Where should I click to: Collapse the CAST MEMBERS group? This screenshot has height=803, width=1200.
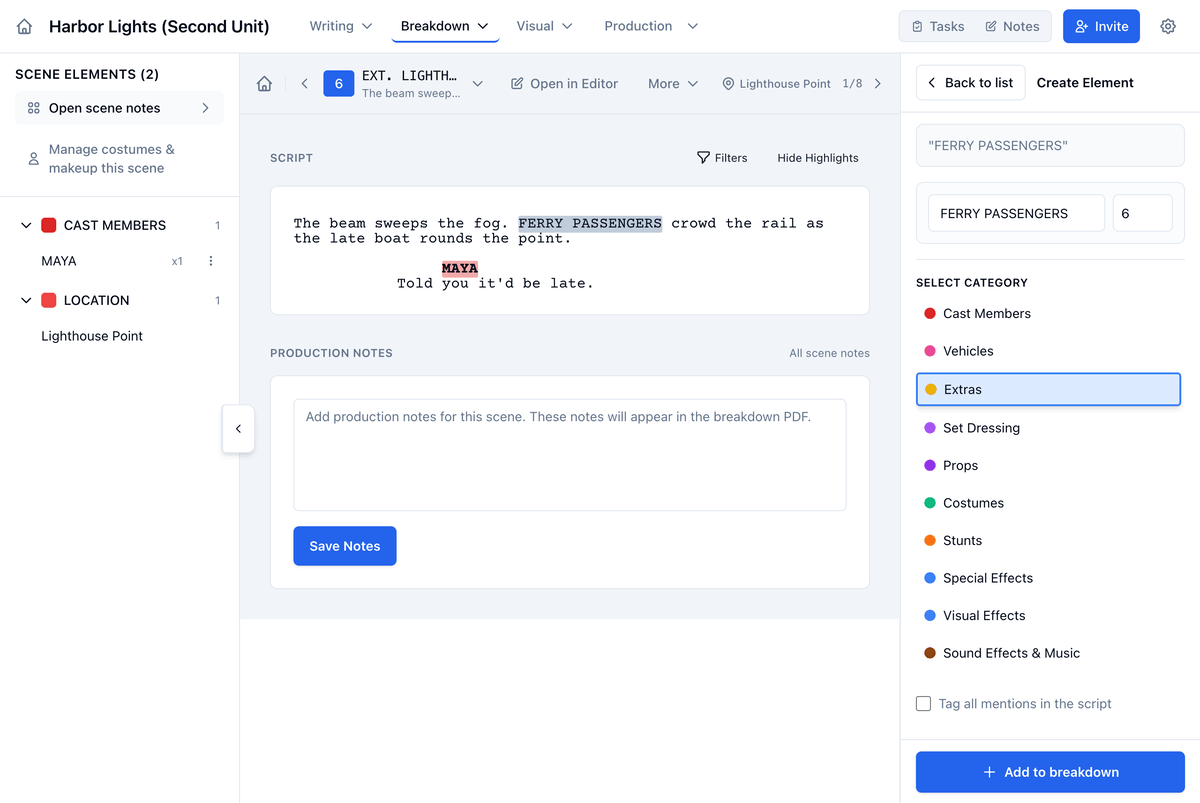pyautogui.click(x=26, y=226)
